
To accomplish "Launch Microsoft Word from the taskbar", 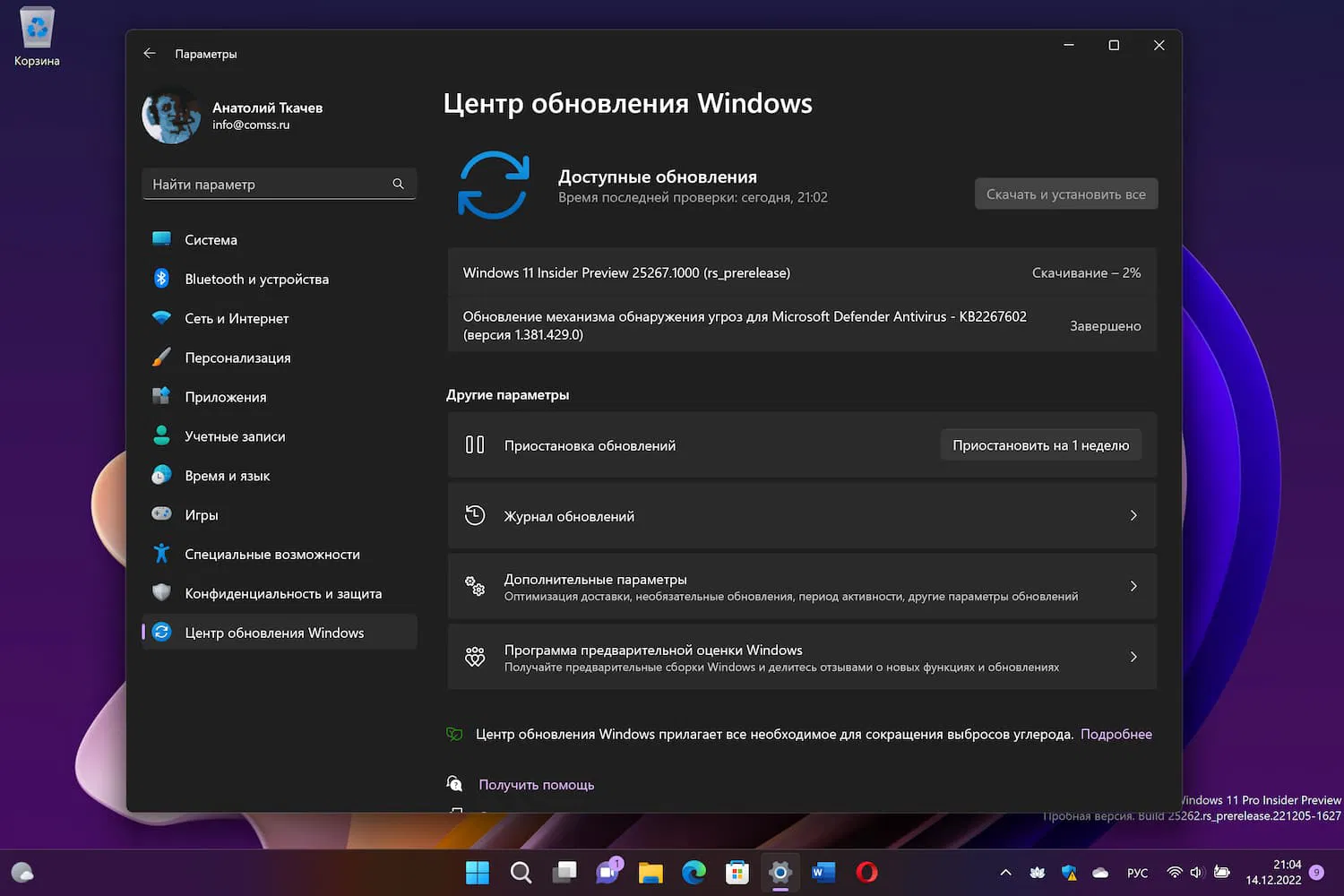I will 823,872.
